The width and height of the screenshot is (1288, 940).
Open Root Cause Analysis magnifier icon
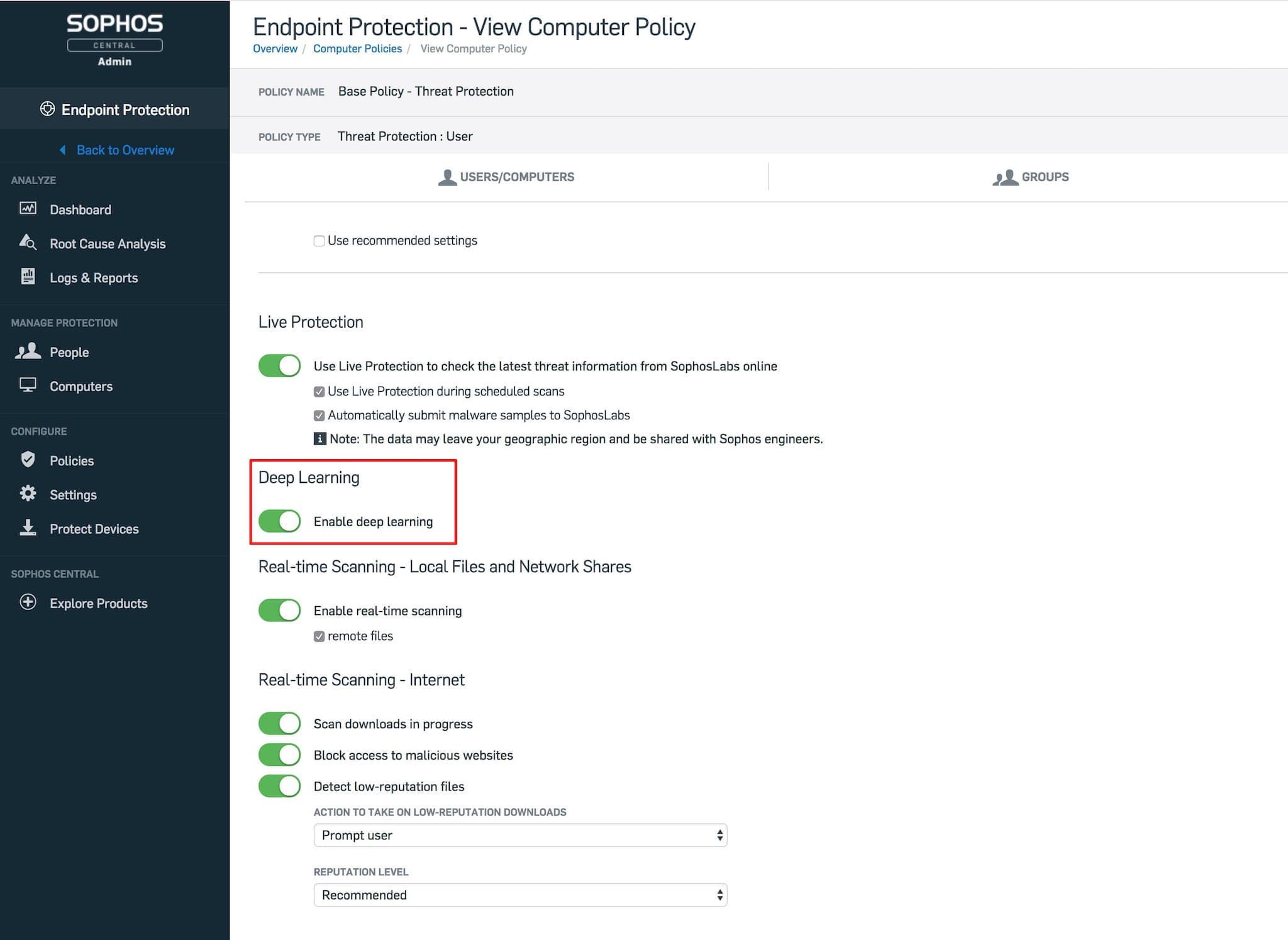coord(28,243)
